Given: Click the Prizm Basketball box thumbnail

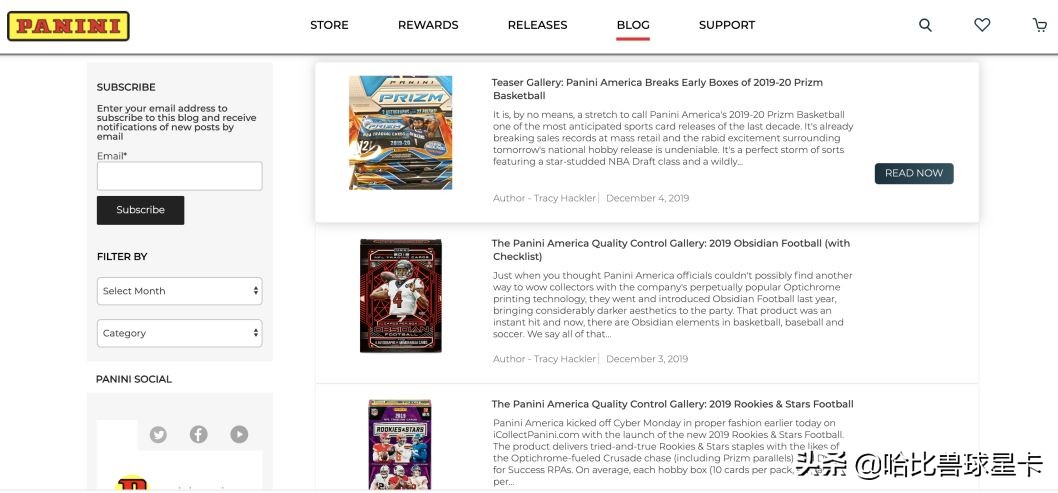Looking at the screenshot, I should (400, 132).
